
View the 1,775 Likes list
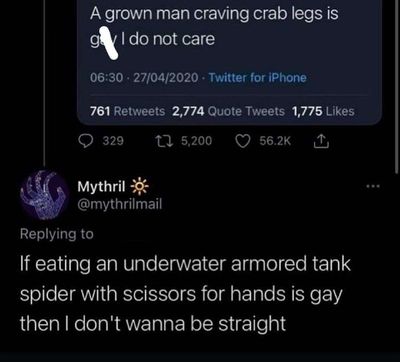point(323,111)
